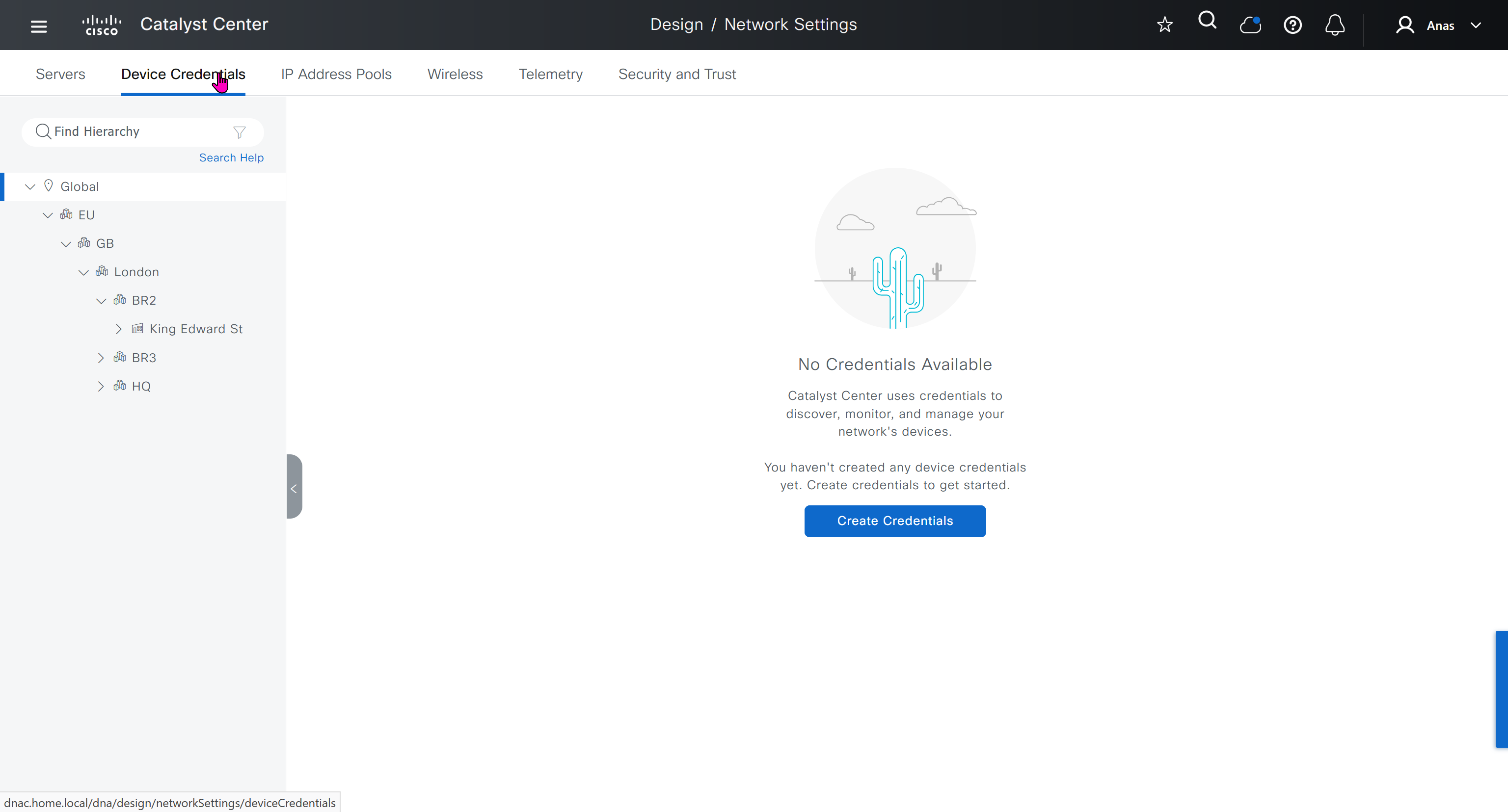Expand the HQ area node

point(101,386)
